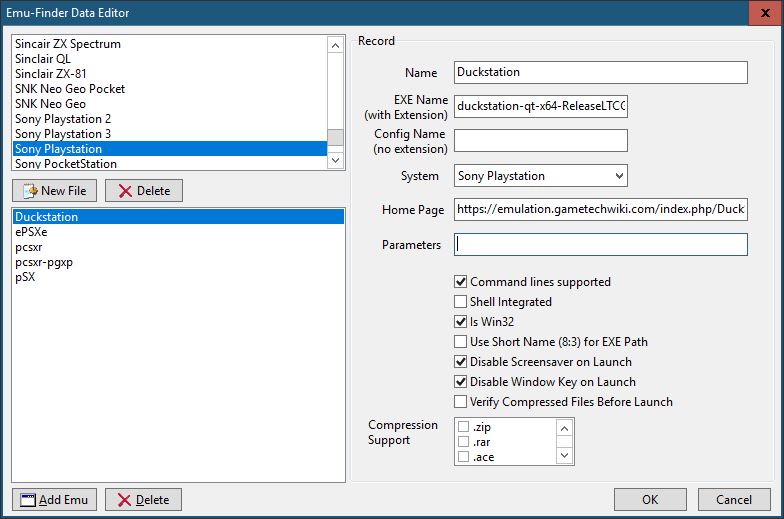
Task: Select the SNK Neo Geo system entry
Action: [170, 104]
